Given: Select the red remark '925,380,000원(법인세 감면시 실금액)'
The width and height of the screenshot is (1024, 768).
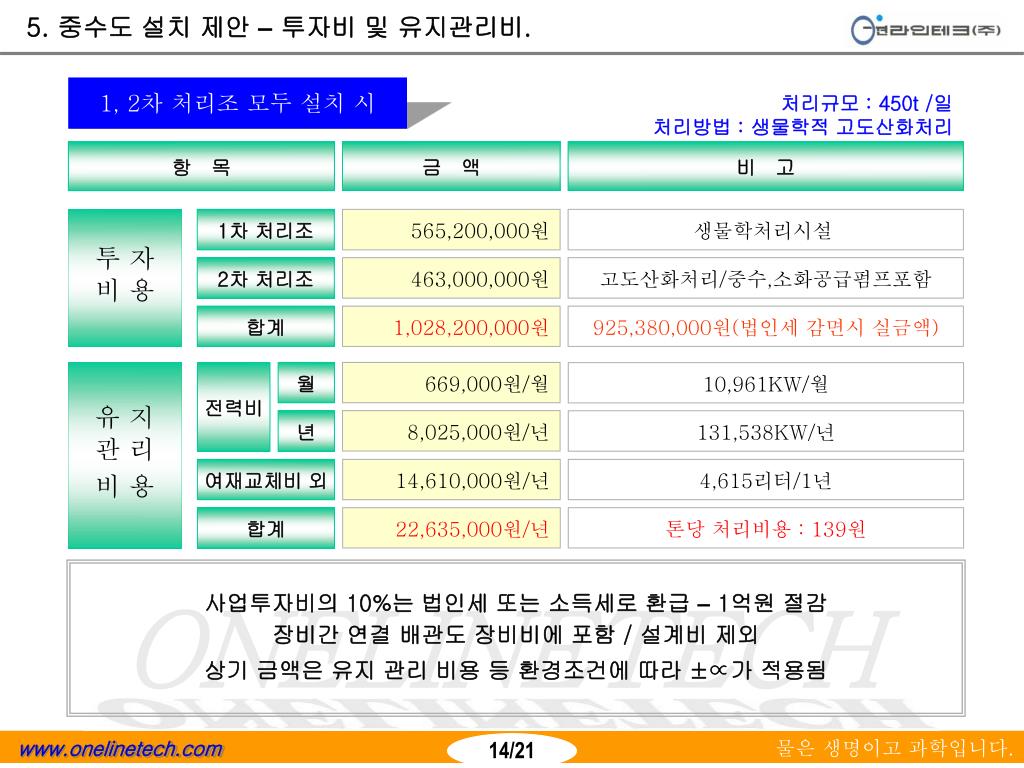Looking at the screenshot, I should pyautogui.click(x=765, y=327).
